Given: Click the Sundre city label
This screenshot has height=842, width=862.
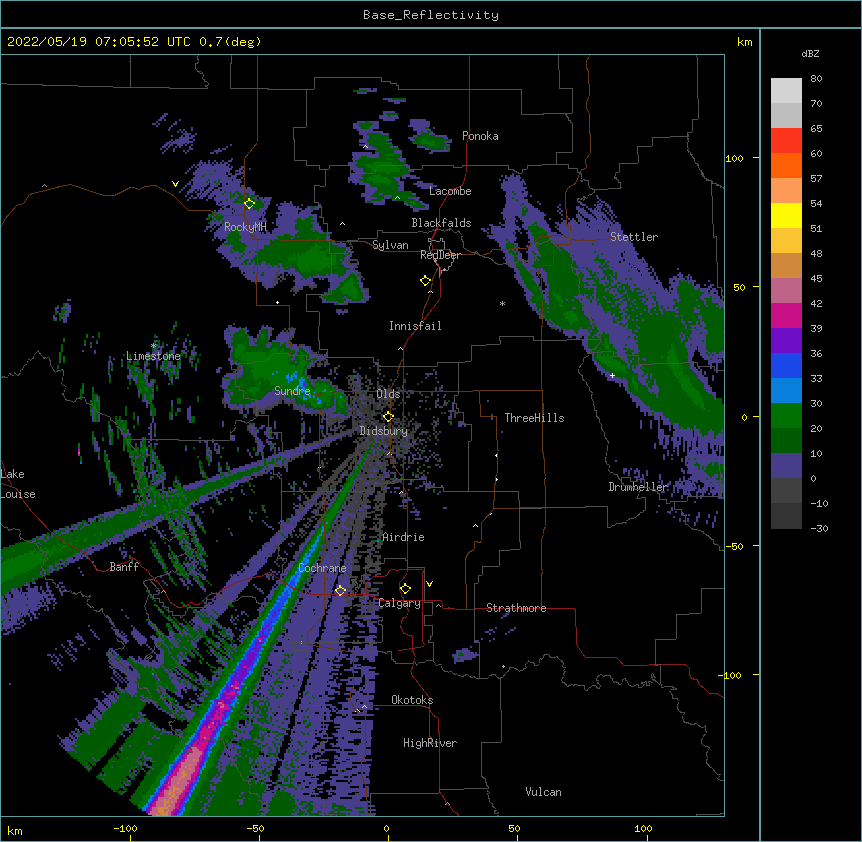Looking at the screenshot, I should pos(292,391).
